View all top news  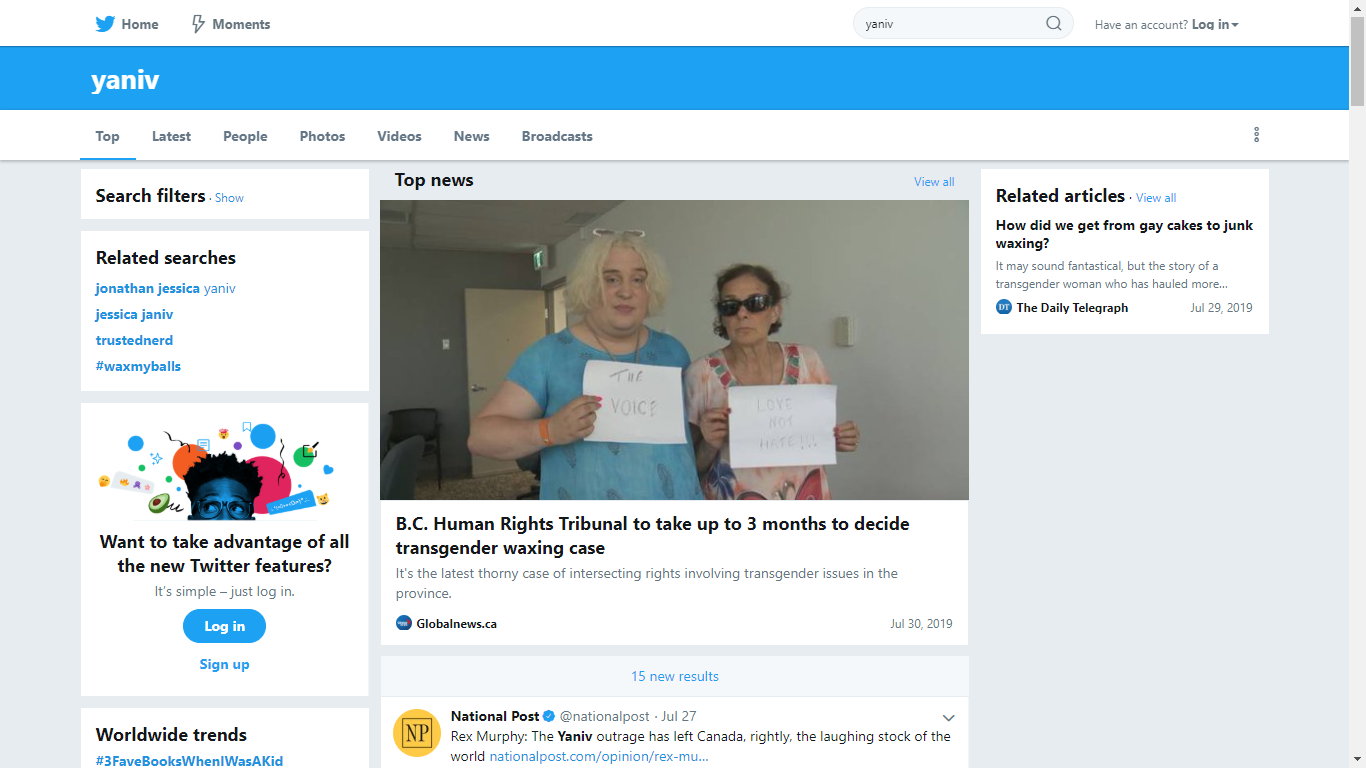pos(934,182)
